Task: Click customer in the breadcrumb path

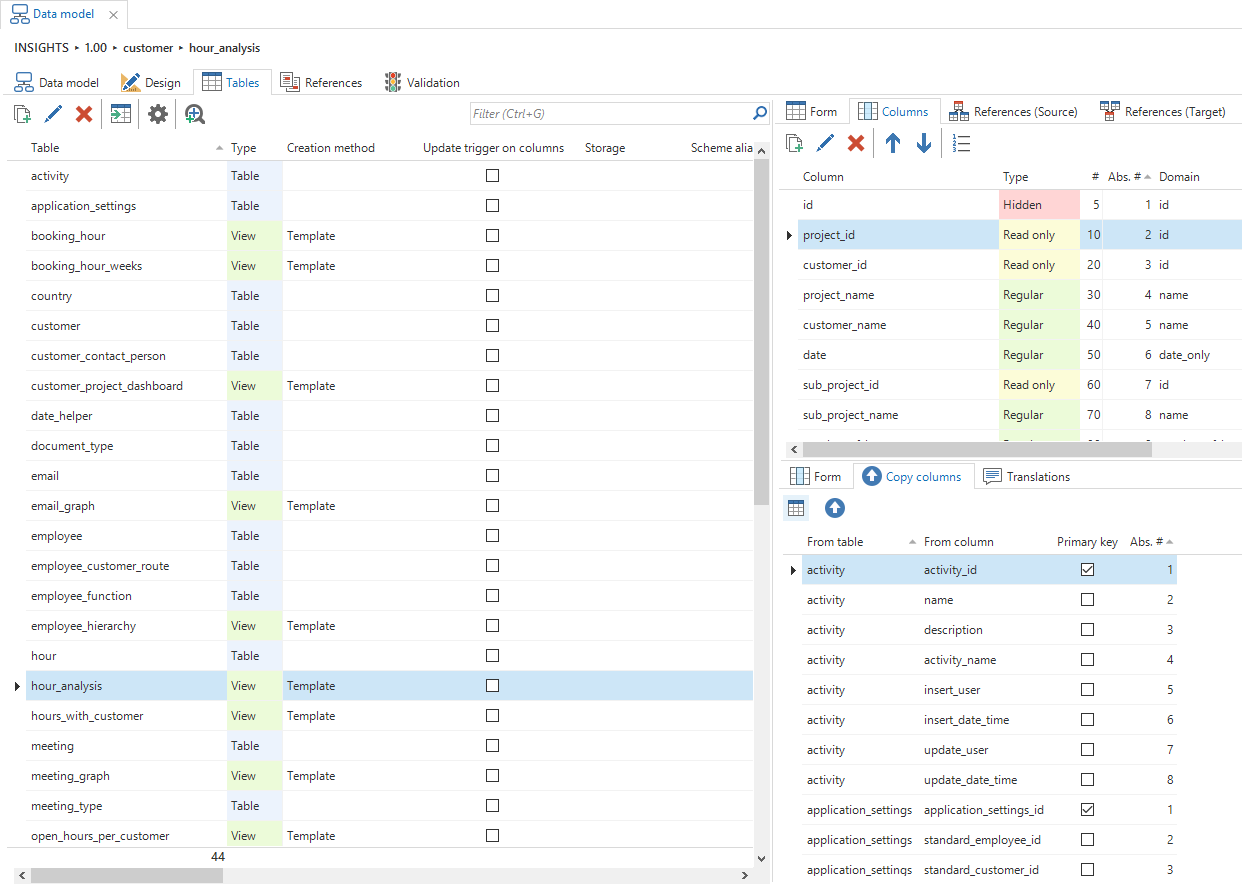Action: pyautogui.click(x=148, y=48)
